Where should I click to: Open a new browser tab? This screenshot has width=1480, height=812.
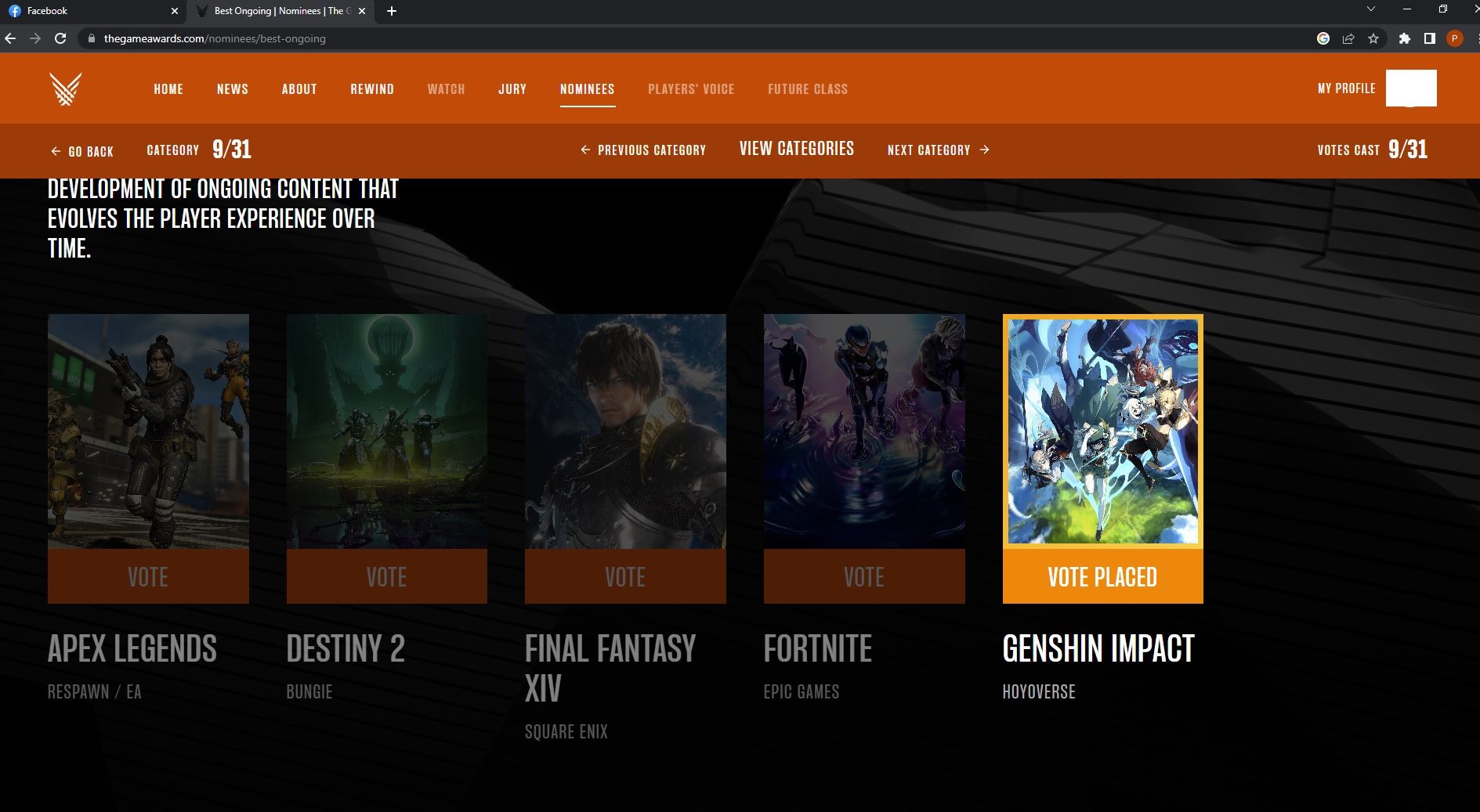tap(392, 11)
